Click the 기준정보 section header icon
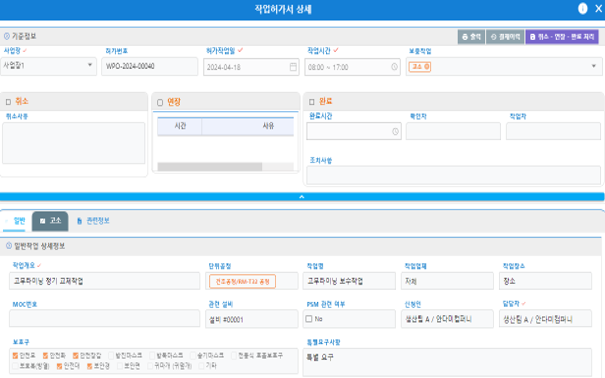 (x=7, y=36)
